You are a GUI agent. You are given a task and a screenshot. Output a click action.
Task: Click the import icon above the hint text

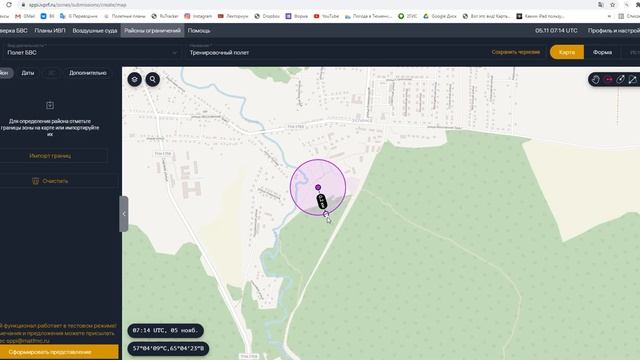coord(50,105)
